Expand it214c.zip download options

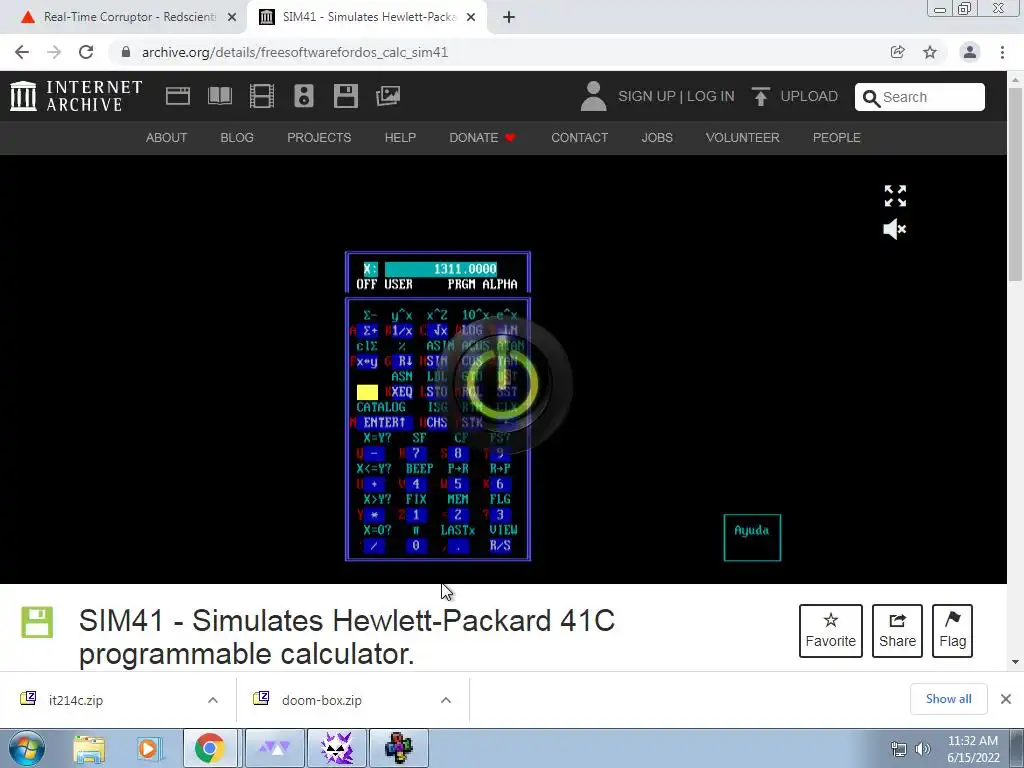[213, 700]
